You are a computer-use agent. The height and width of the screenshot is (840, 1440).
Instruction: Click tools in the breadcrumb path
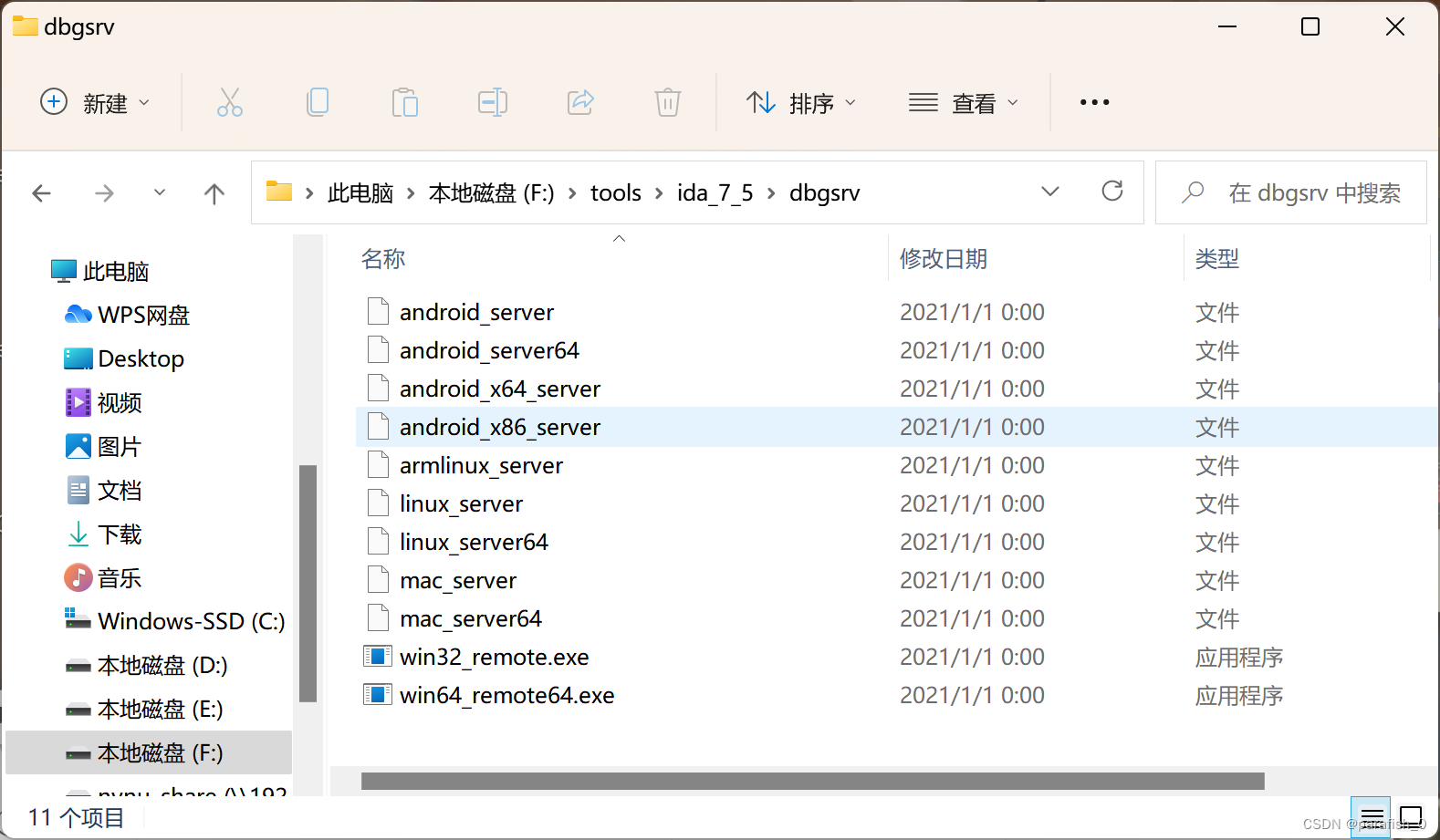point(616,193)
